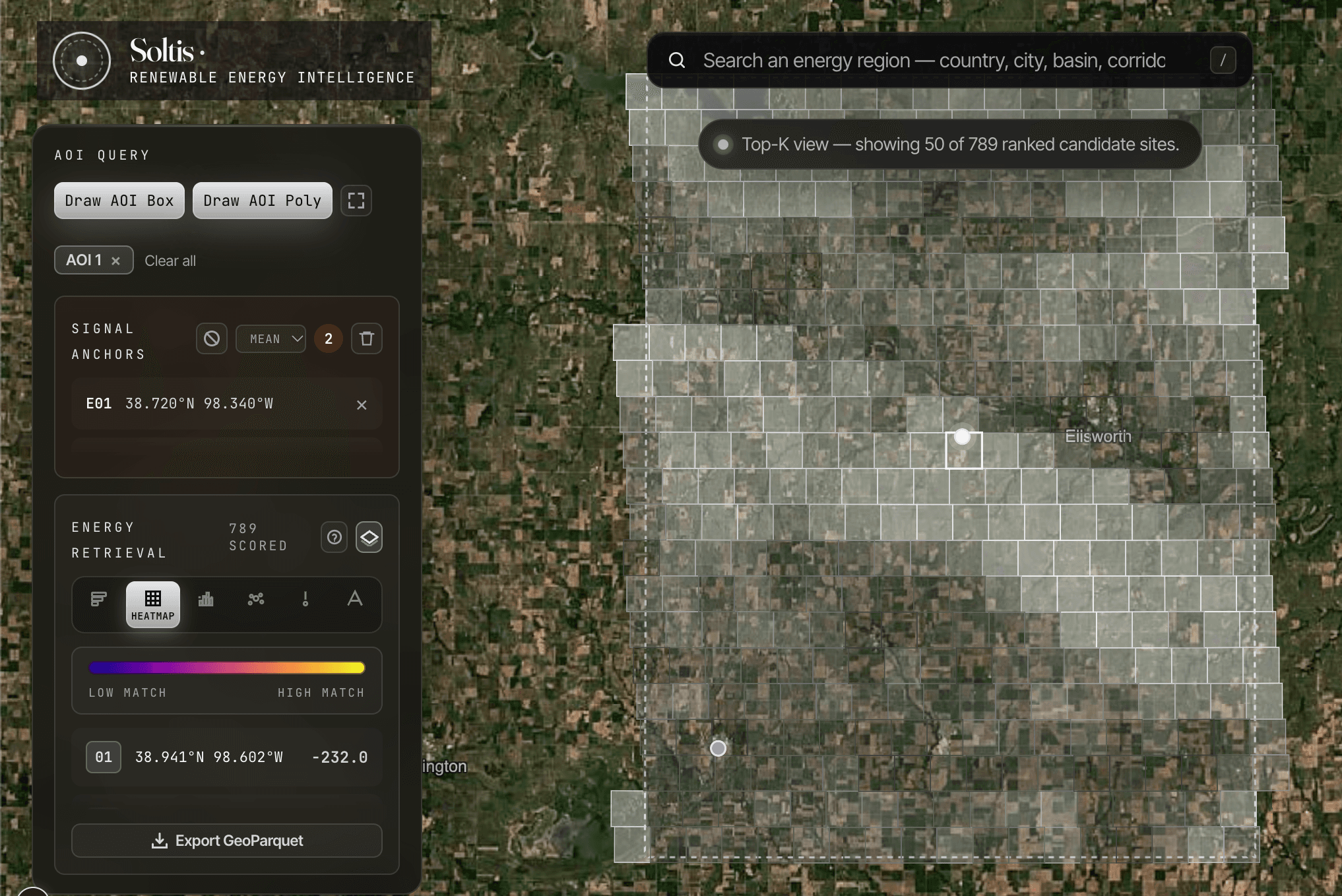Delete signal anchors with the trash icon
Viewport: 1342px width, 896px height.
click(x=367, y=338)
